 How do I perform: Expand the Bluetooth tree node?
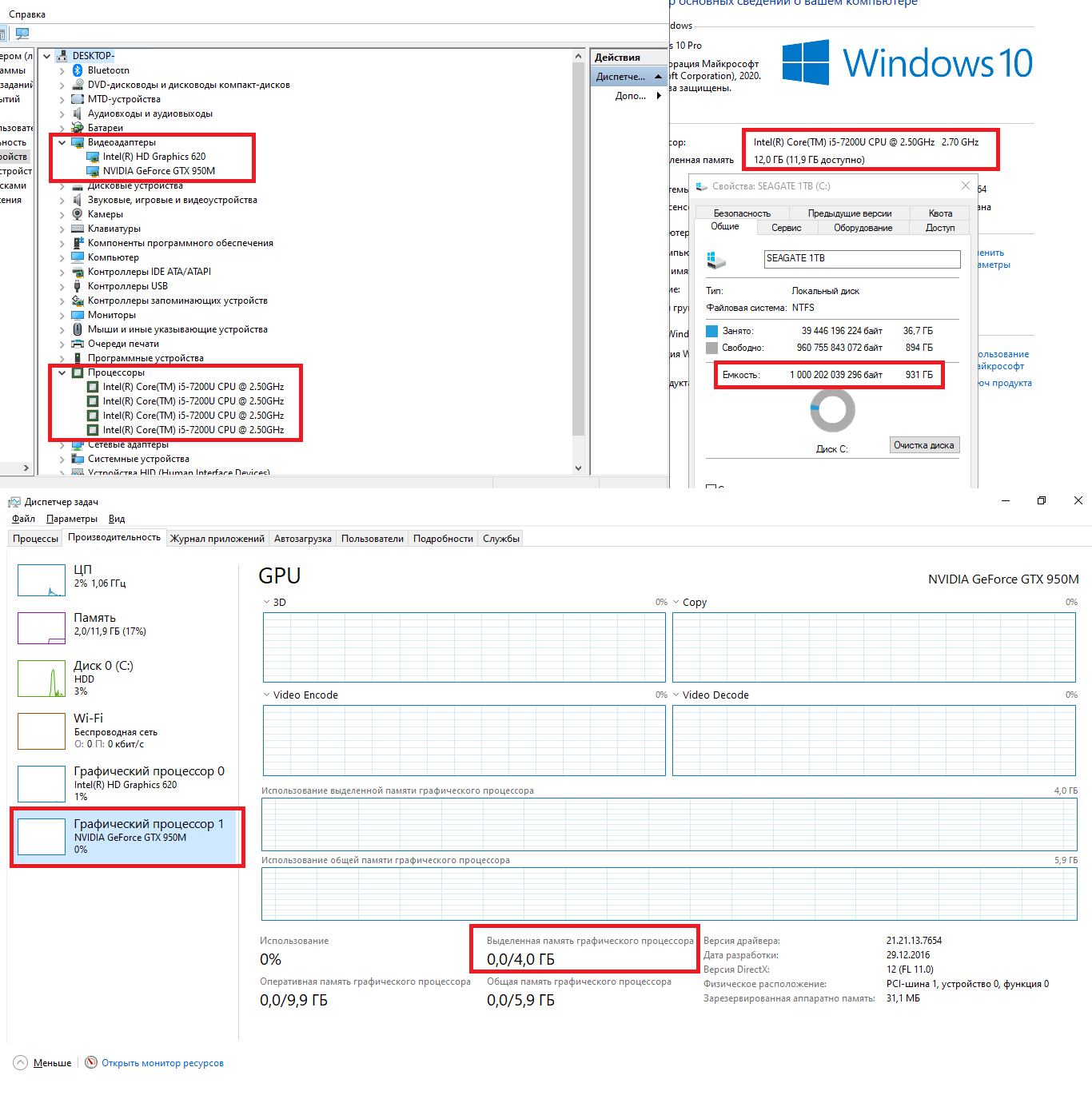(62, 70)
